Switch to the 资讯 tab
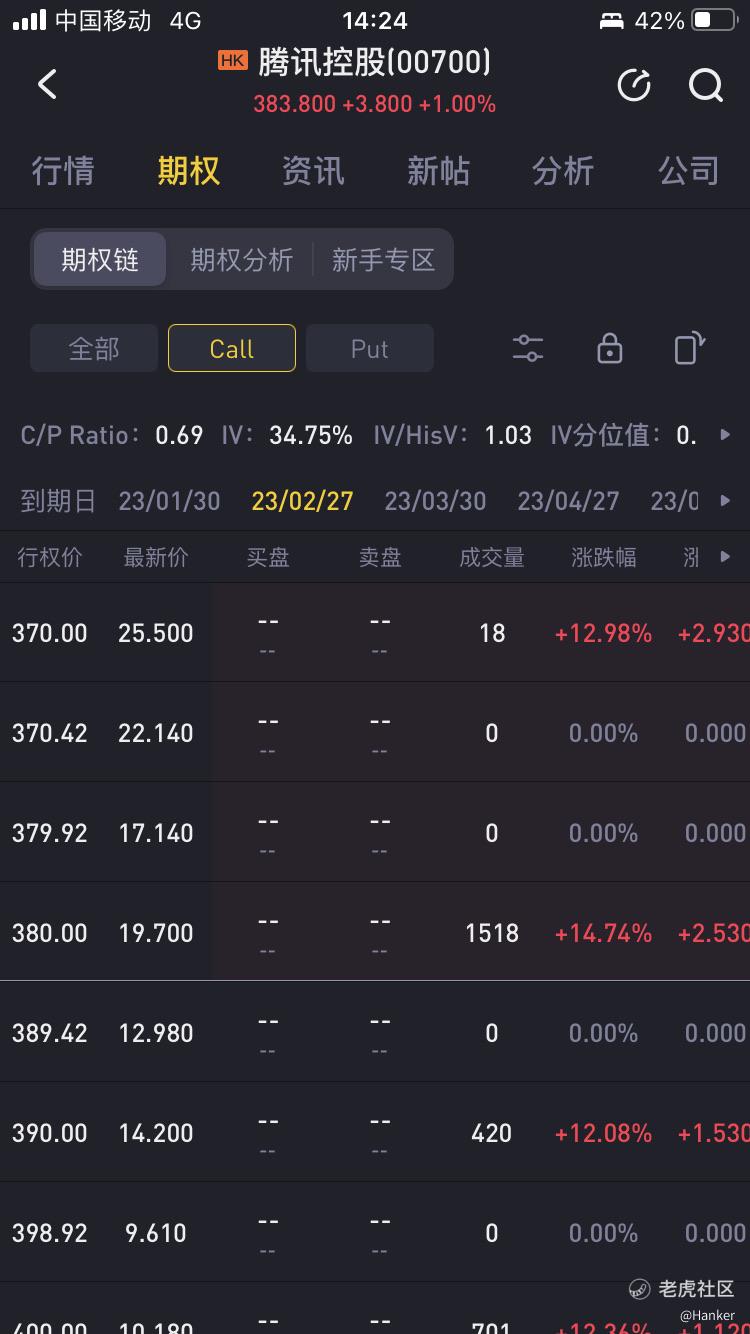The width and height of the screenshot is (750, 1334). point(313,171)
